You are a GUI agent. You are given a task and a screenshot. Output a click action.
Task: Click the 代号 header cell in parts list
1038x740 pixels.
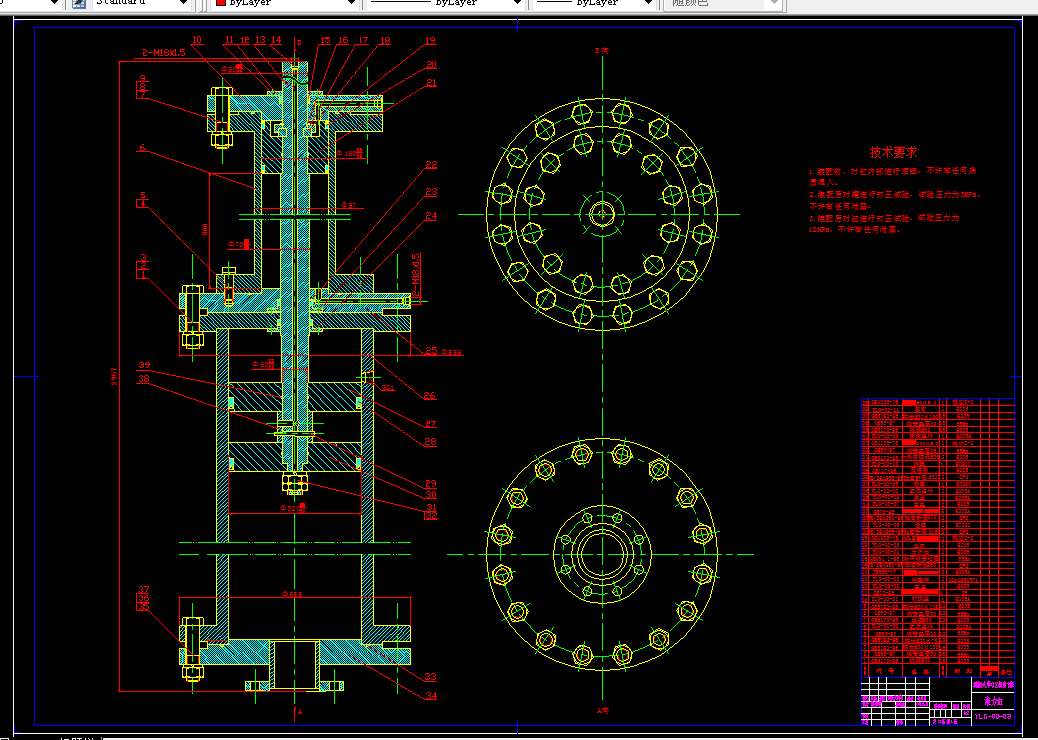[885, 671]
